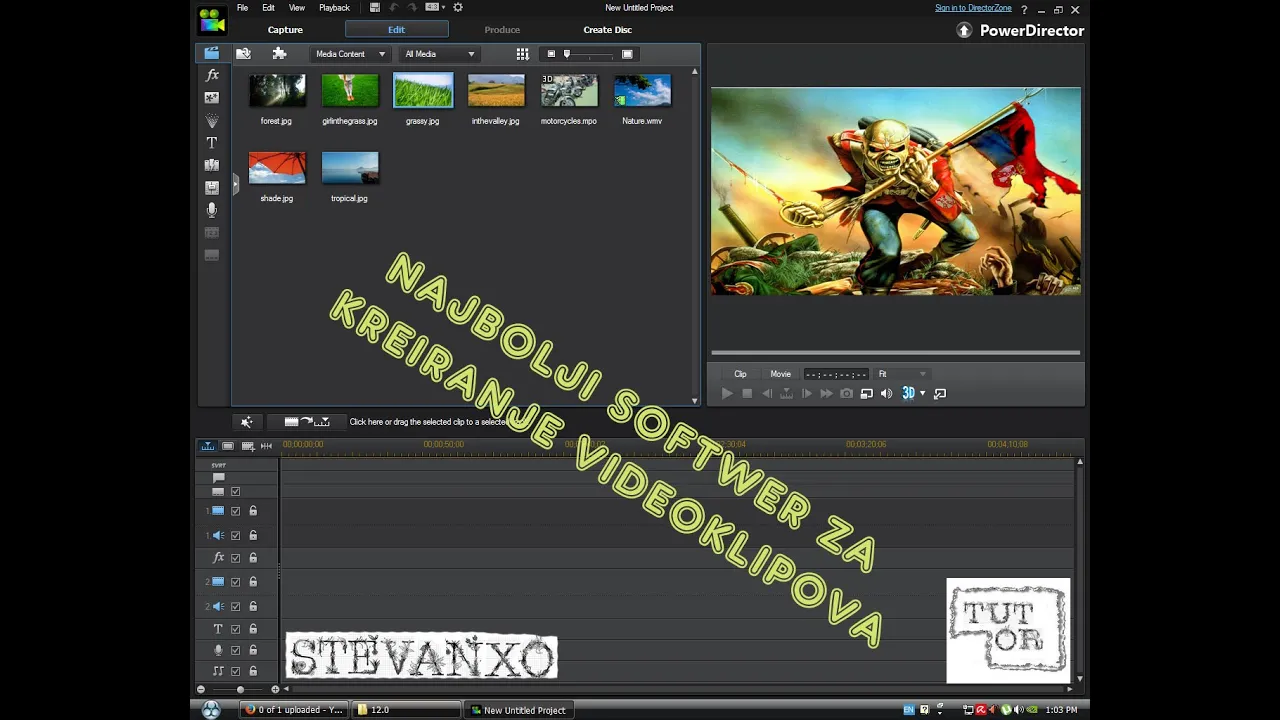
Task: Click the Magic tools wand button
Action: [x=246, y=422]
